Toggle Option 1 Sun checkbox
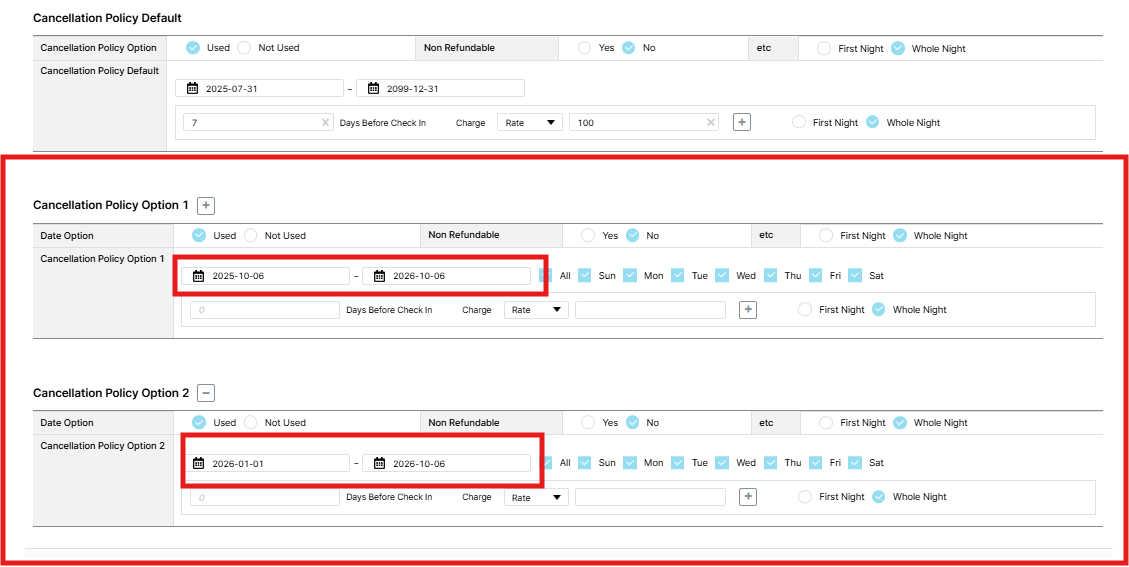Image resolution: width=1129 pixels, height=567 pixels. click(585, 275)
